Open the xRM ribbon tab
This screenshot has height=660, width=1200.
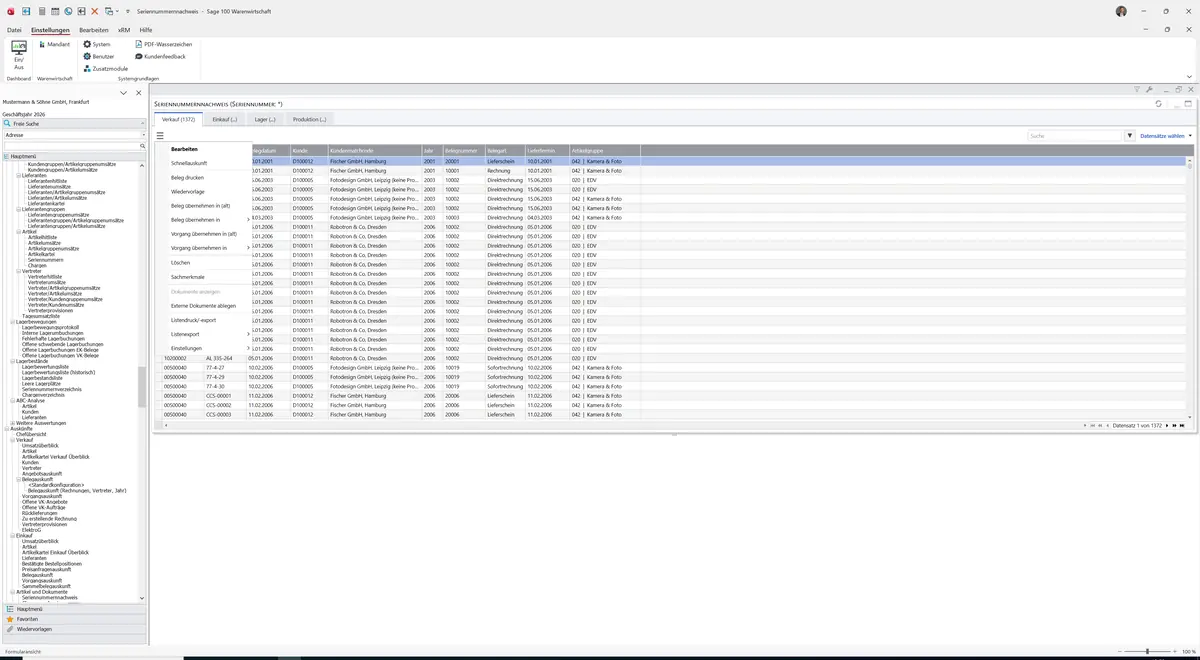tap(124, 30)
